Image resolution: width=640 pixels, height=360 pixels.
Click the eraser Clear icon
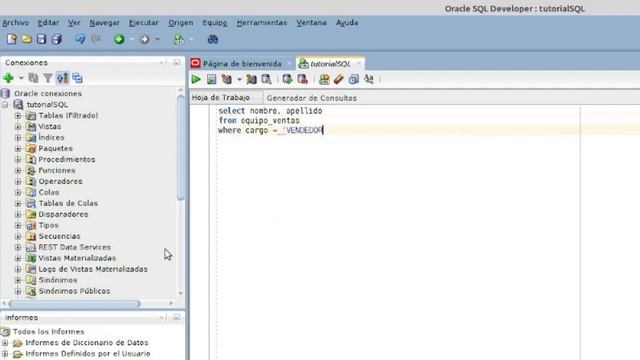coord(338,79)
